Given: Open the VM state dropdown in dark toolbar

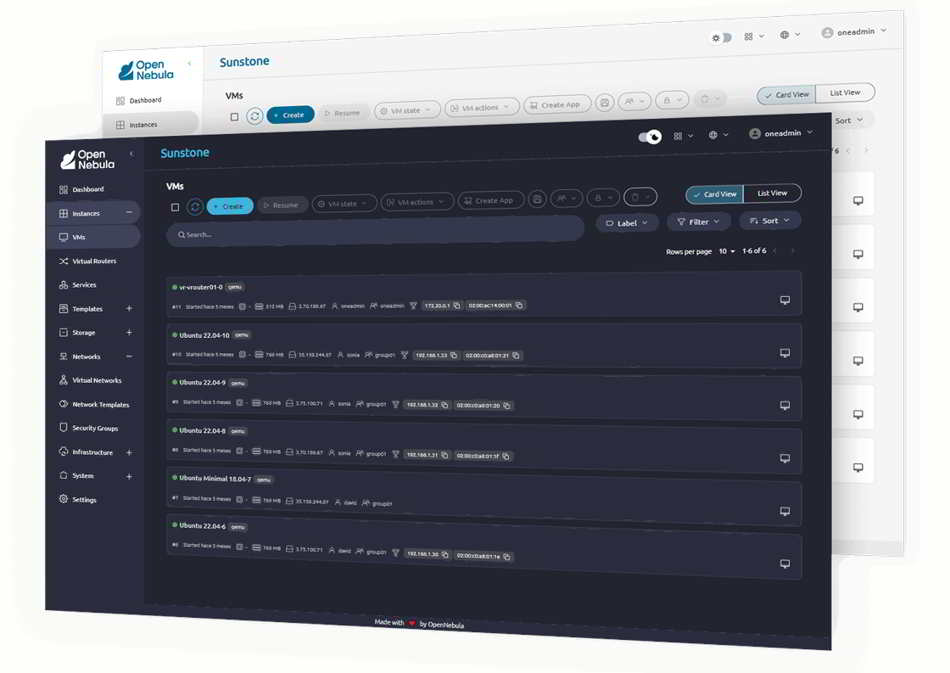Looking at the screenshot, I should tap(344, 204).
